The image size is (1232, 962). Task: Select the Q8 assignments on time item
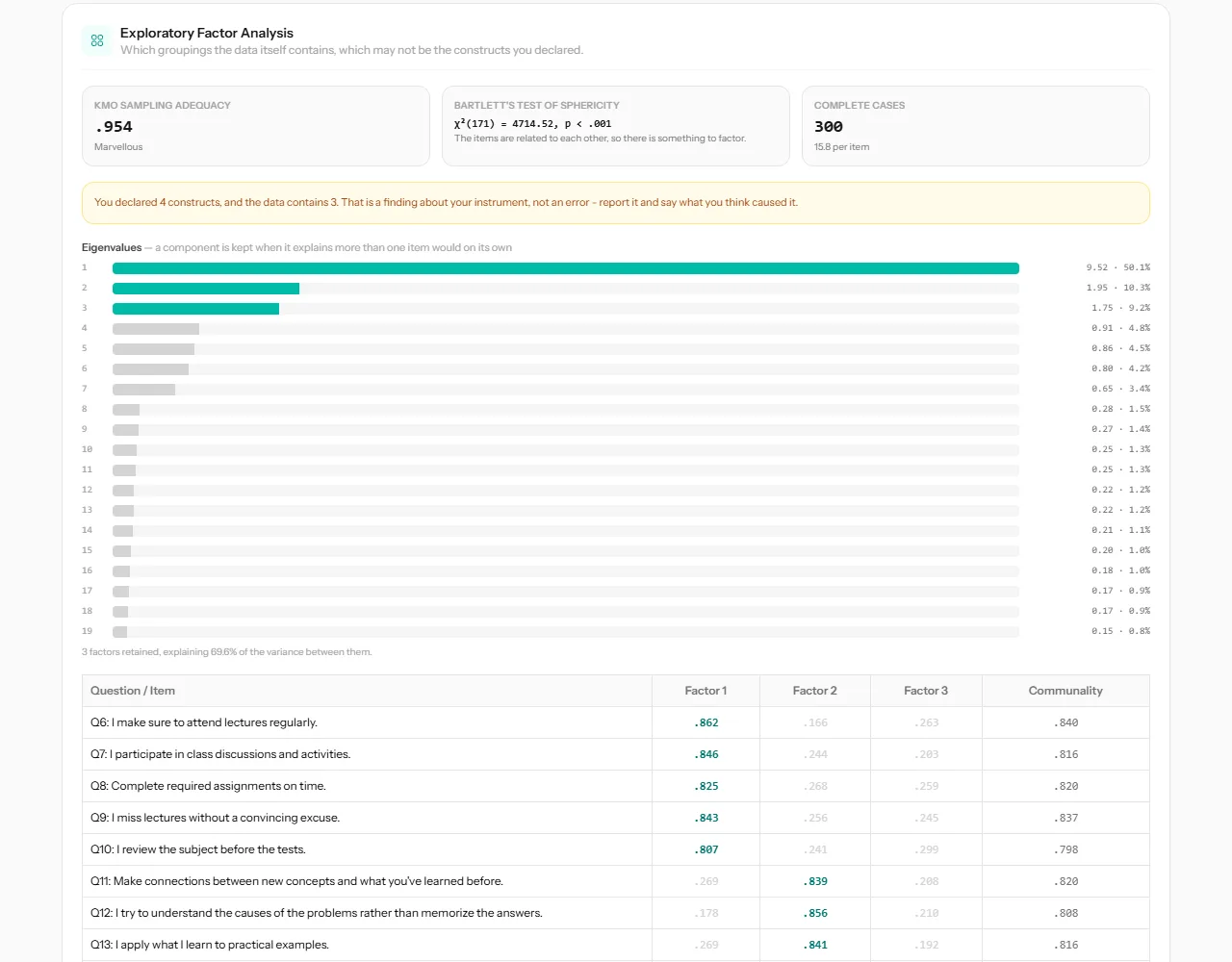616,786
